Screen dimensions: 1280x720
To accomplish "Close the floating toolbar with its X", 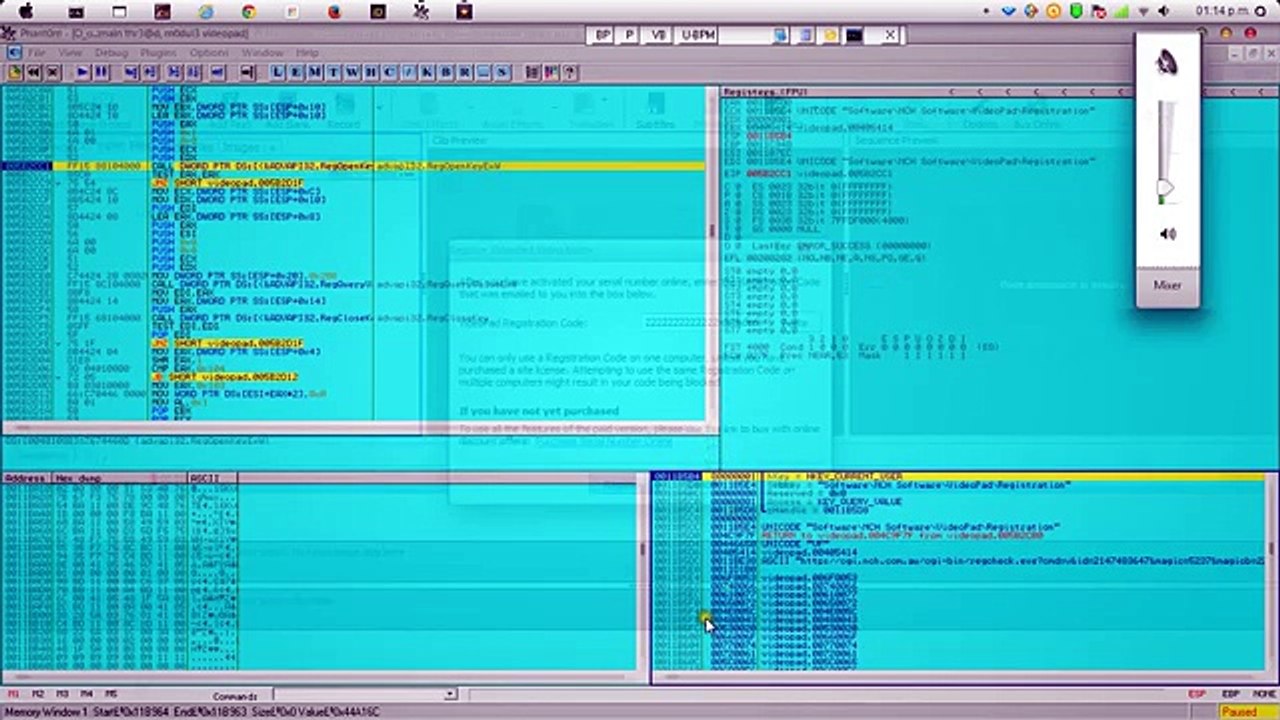I will point(890,35).
